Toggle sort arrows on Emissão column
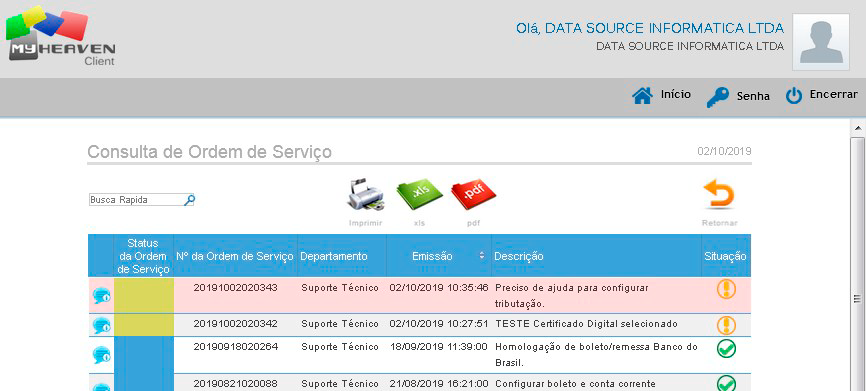Screen dimensions: 866x391 (x=481, y=256)
